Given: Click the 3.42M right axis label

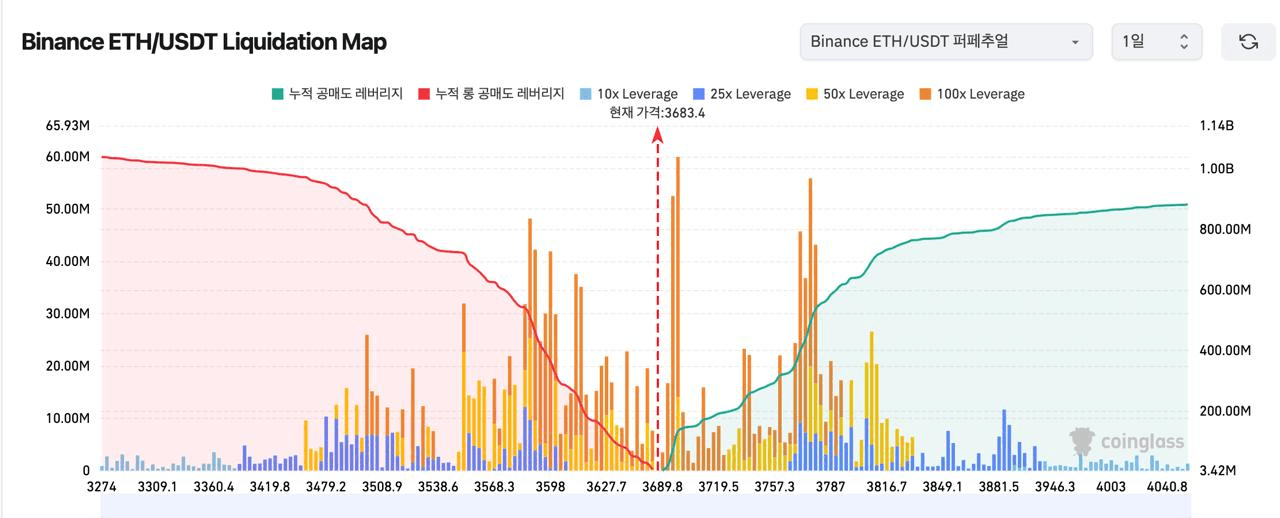Looking at the screenshot, I should [x=1217, y=470].
